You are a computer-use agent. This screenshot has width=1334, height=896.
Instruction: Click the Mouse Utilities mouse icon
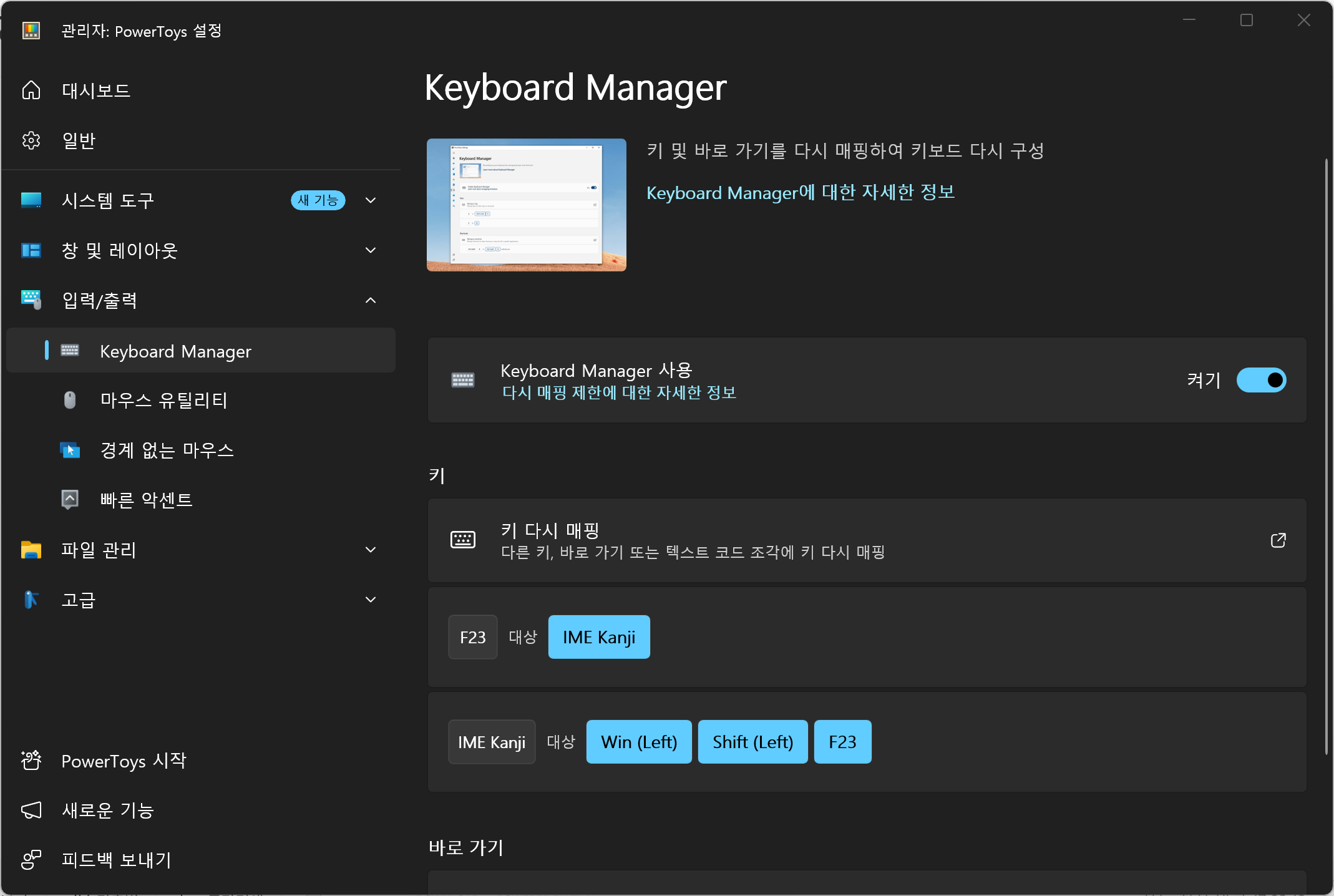[x=70, y=400]
